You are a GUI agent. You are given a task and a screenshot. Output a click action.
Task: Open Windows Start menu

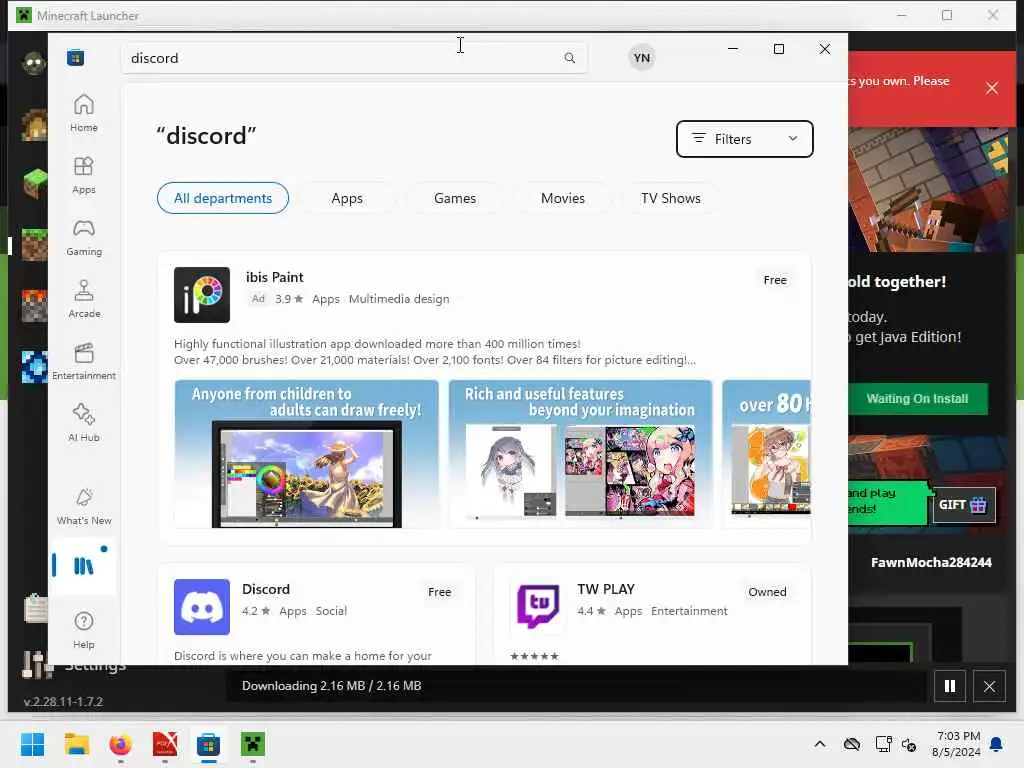pyautogui.click(x=32, y=744)
